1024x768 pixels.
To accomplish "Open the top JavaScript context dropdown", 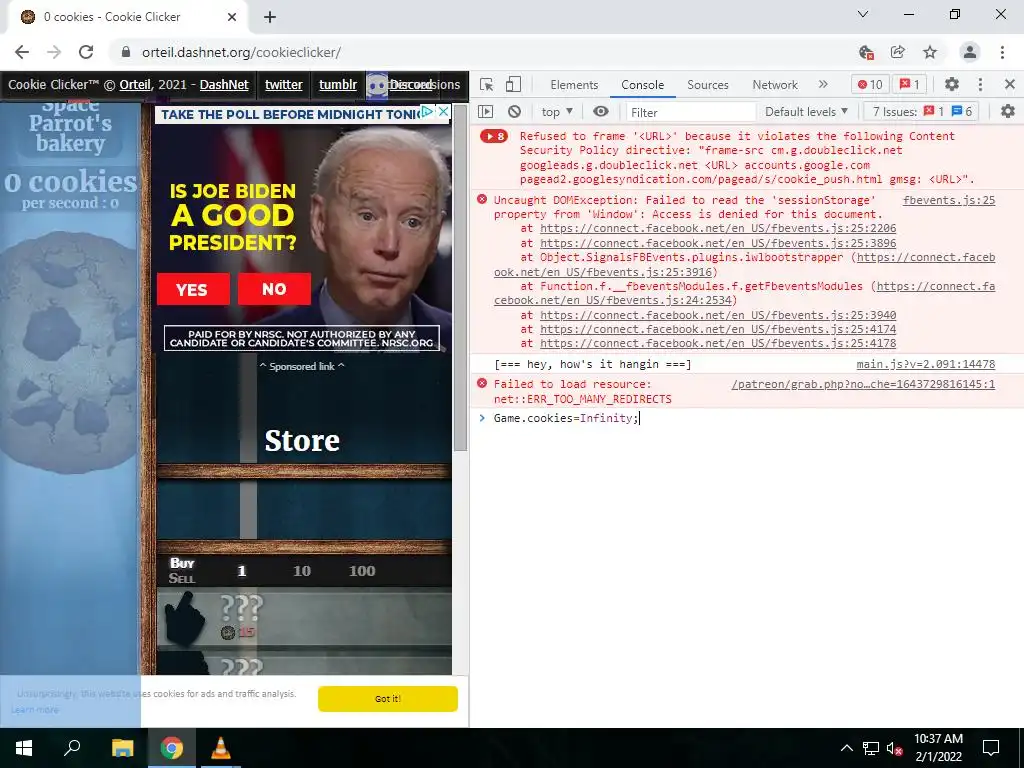I will [557, 112].
